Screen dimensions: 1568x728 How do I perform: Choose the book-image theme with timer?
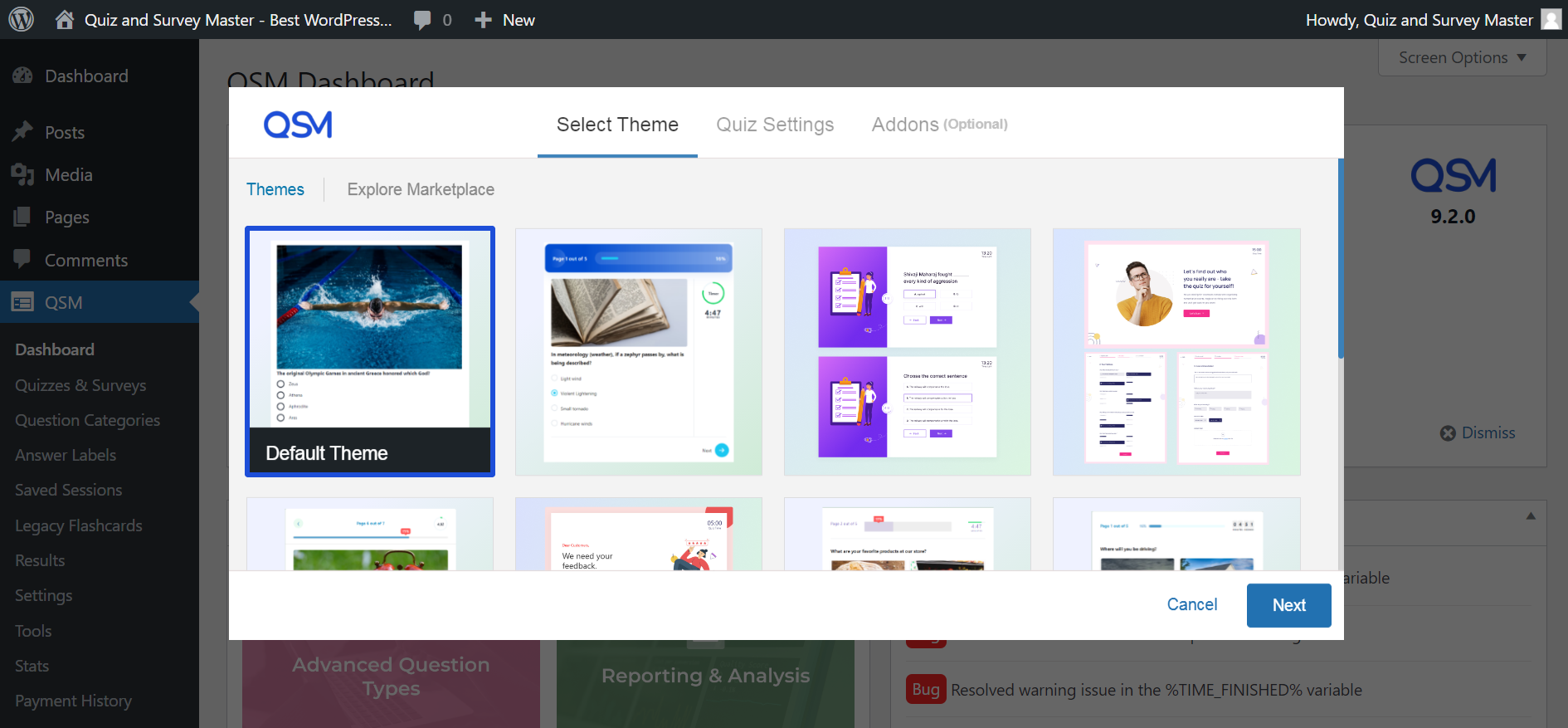coord(639,352)
